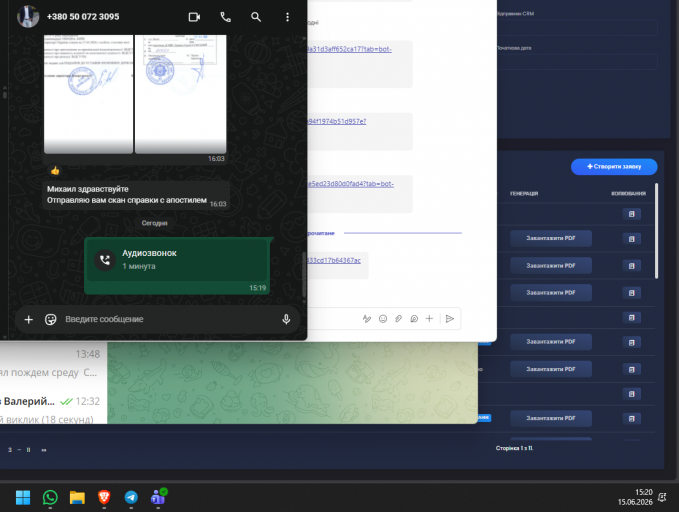Viewport: 679px width, 512px height.
Task: Click copy icon beside the second Завантажити PDF
Action: [x=632, y=266]
